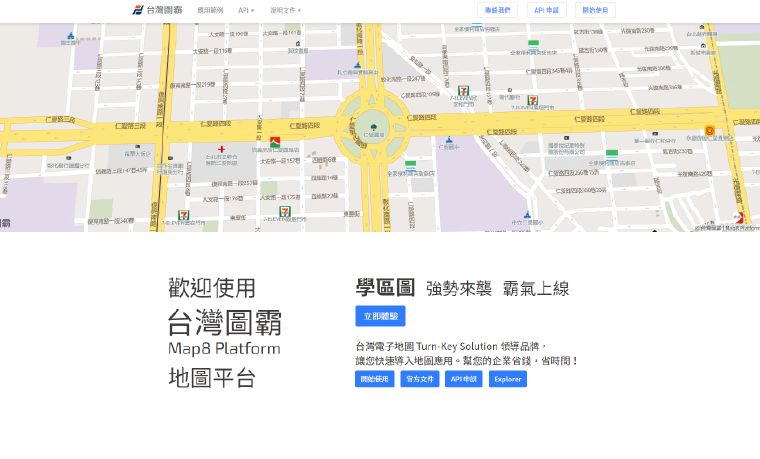Click the Map8 Platform subtitle text
Viewport: 760px width, 459px height.
point(224,348)
